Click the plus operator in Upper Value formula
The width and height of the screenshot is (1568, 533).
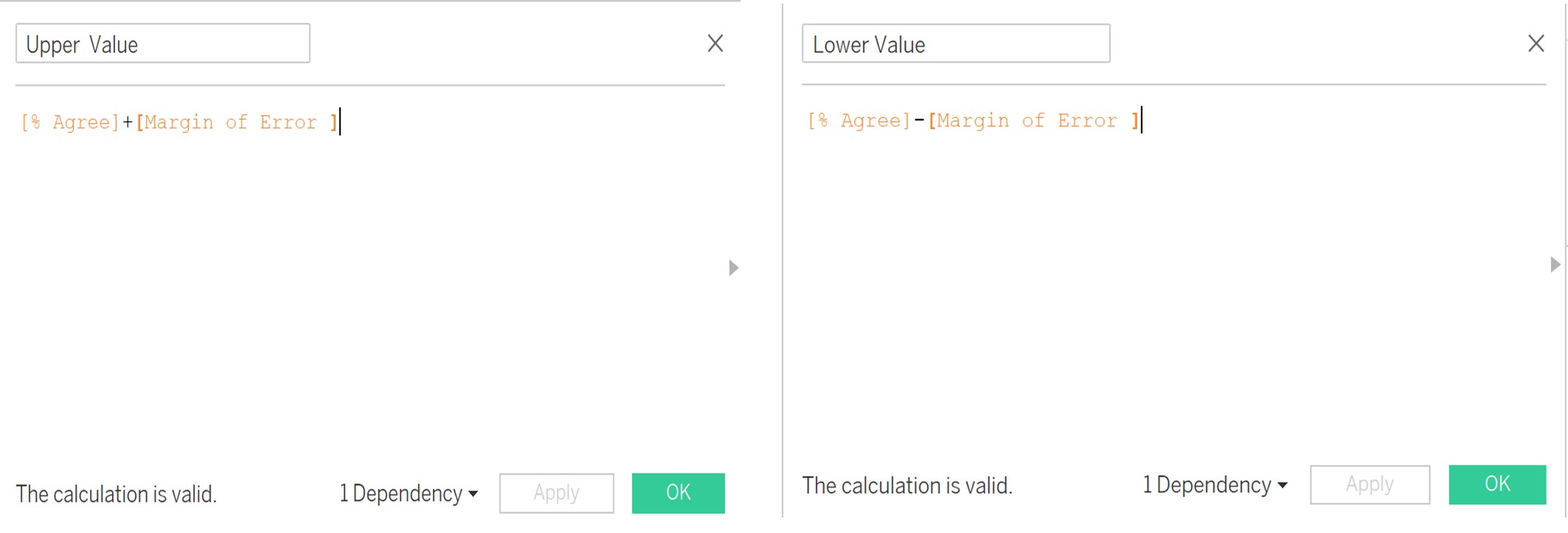tap(128, 123)
